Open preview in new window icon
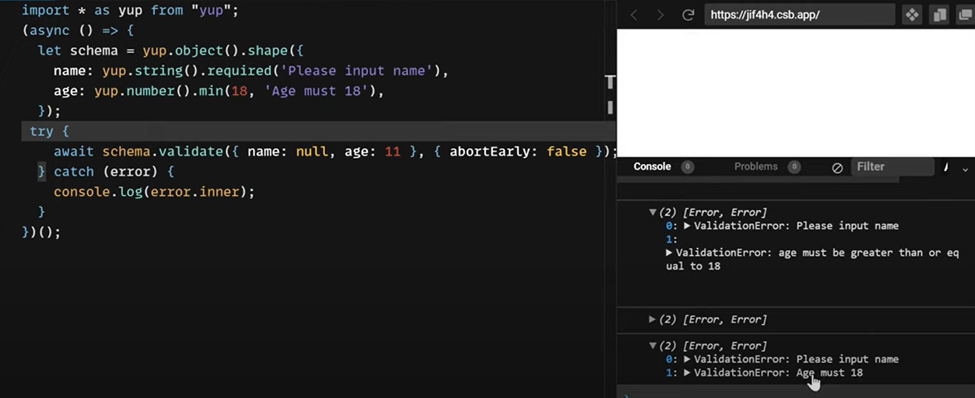Viewport: 975px width, 398px height. 964,15
